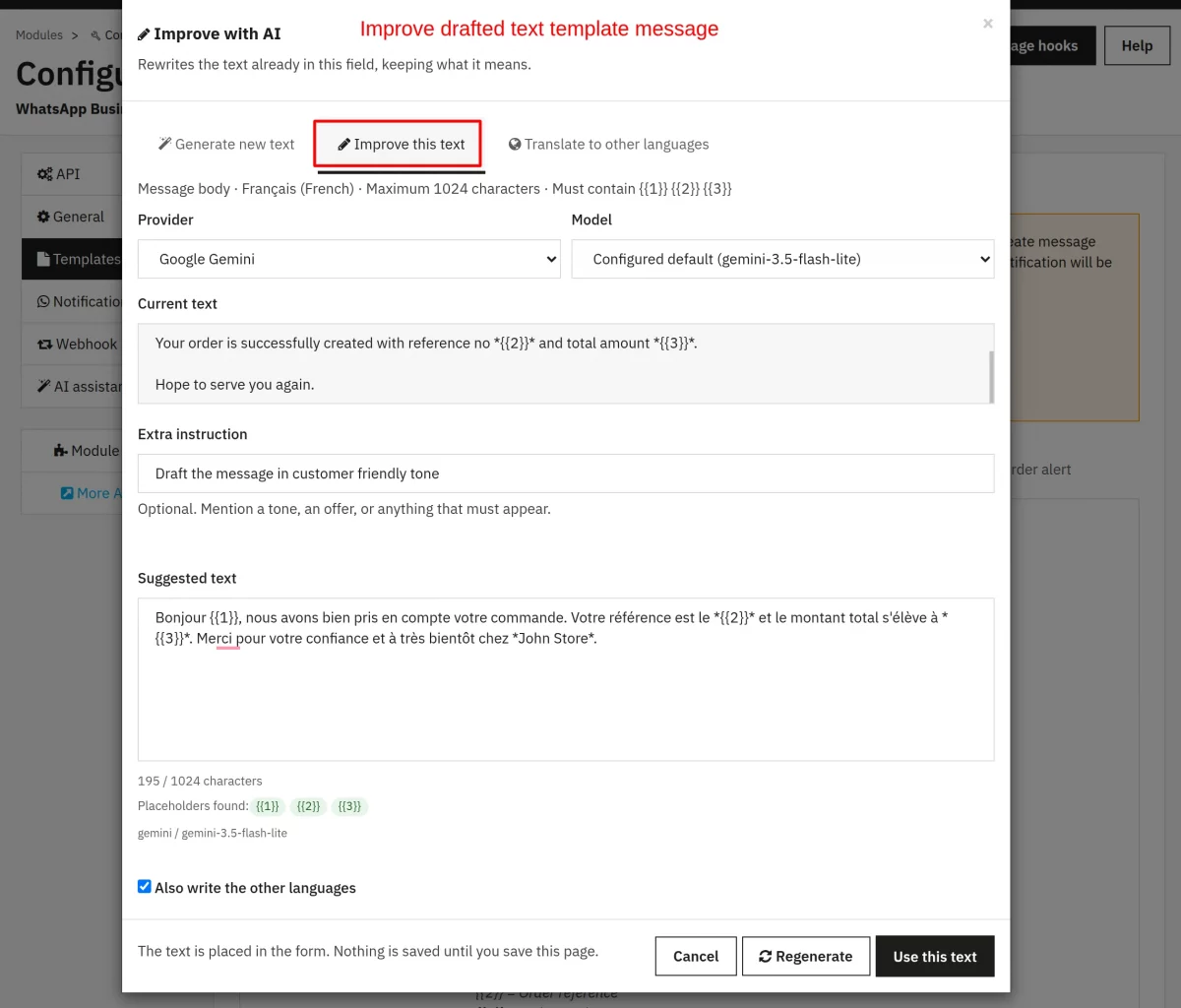Viewport: 1181px width, 1008px height.
Task: Open Translate to other languages tab
Action: tap(608, 144)
